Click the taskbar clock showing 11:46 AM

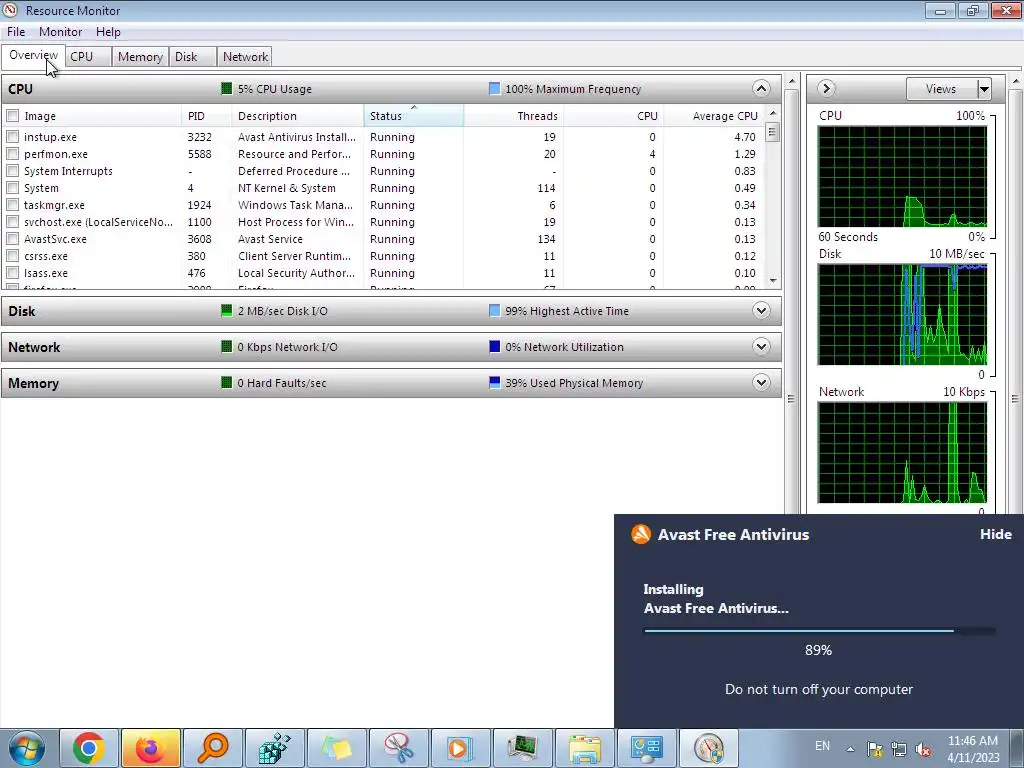(973, 749)
